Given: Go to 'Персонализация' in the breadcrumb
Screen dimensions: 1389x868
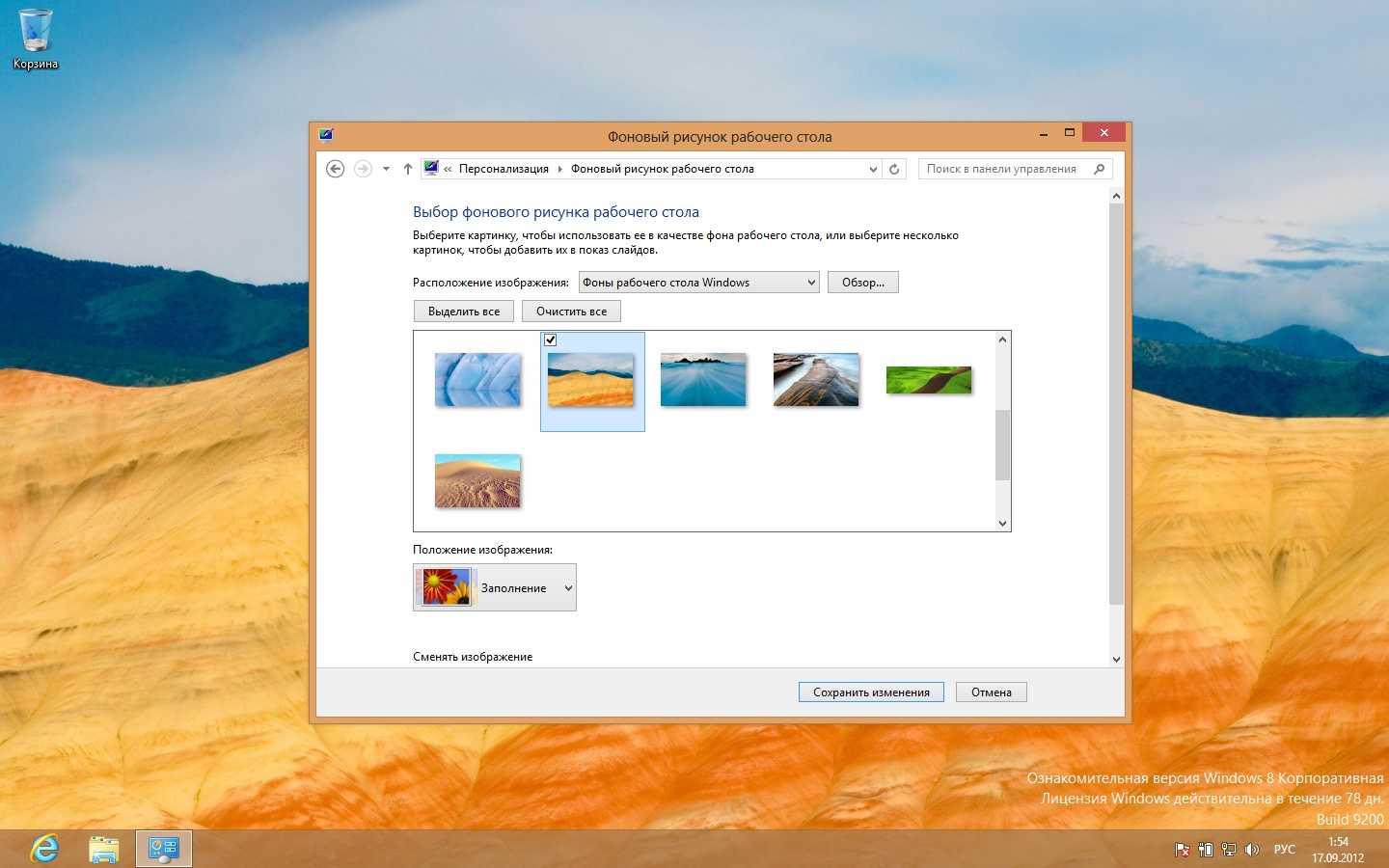Looking at the screenshot, I should click(x=504, y=169).
